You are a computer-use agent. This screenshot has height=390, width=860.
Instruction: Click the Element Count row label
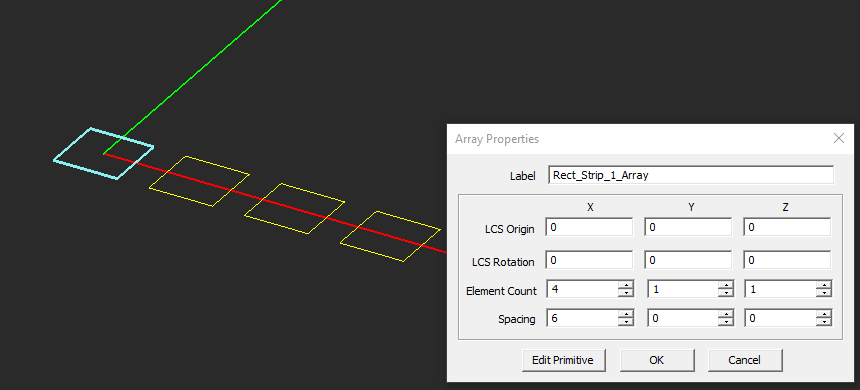pyautogui.click(x=501, y=291)
